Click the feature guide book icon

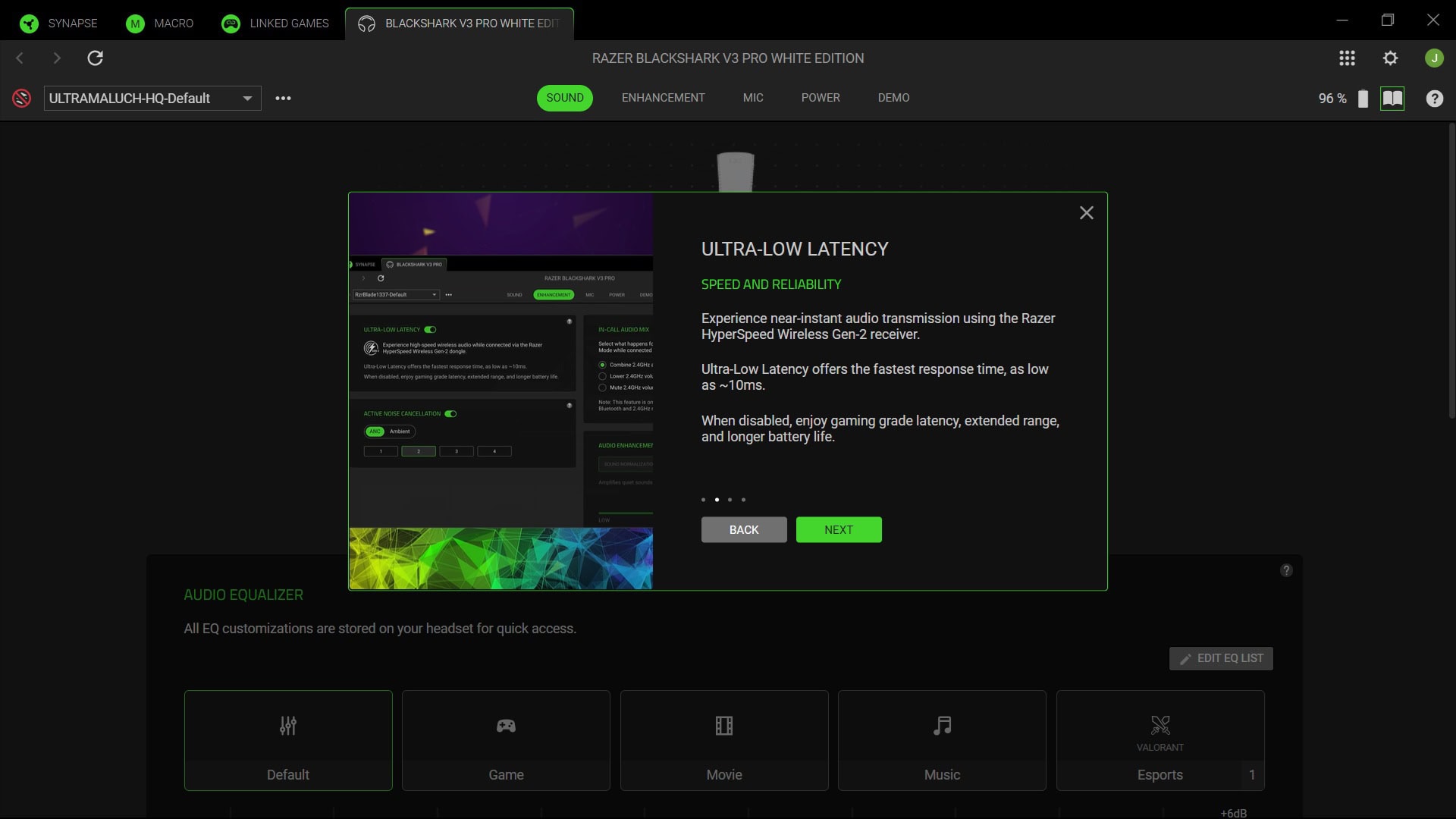[1392, 99]
